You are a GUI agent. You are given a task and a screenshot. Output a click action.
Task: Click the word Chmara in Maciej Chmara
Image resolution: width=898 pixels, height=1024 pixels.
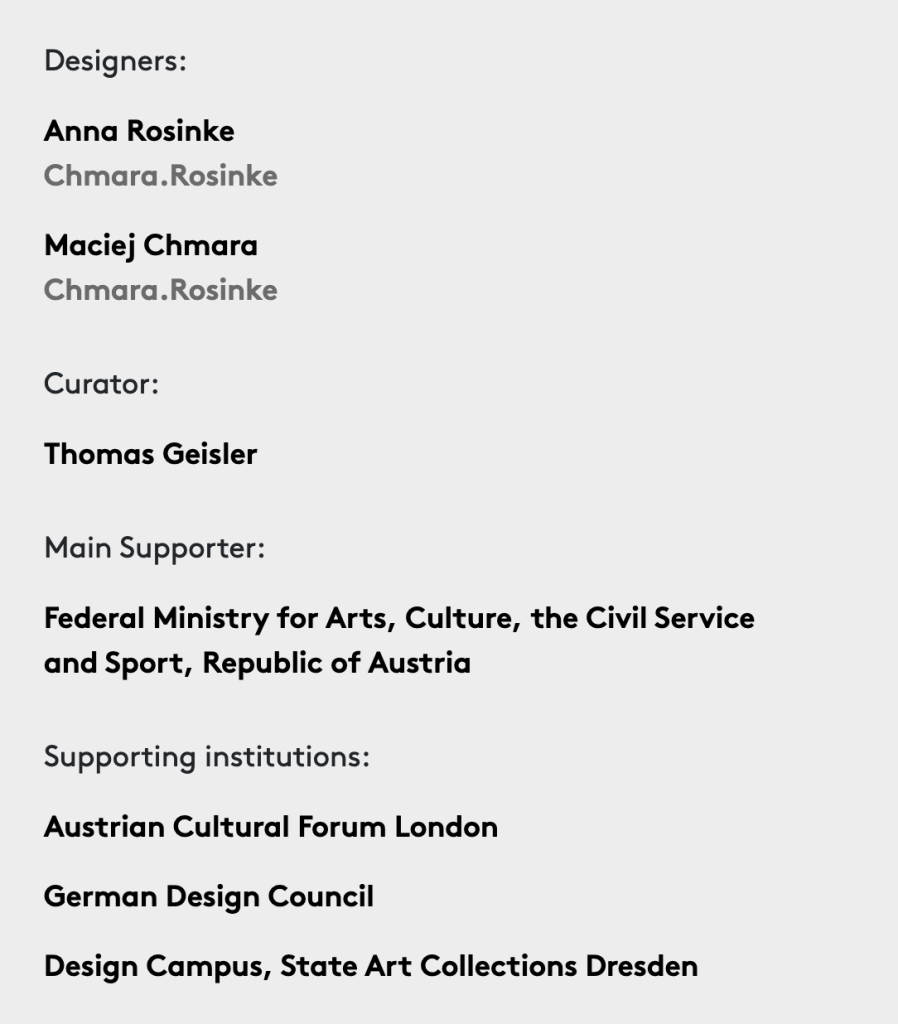pos(200,246)
